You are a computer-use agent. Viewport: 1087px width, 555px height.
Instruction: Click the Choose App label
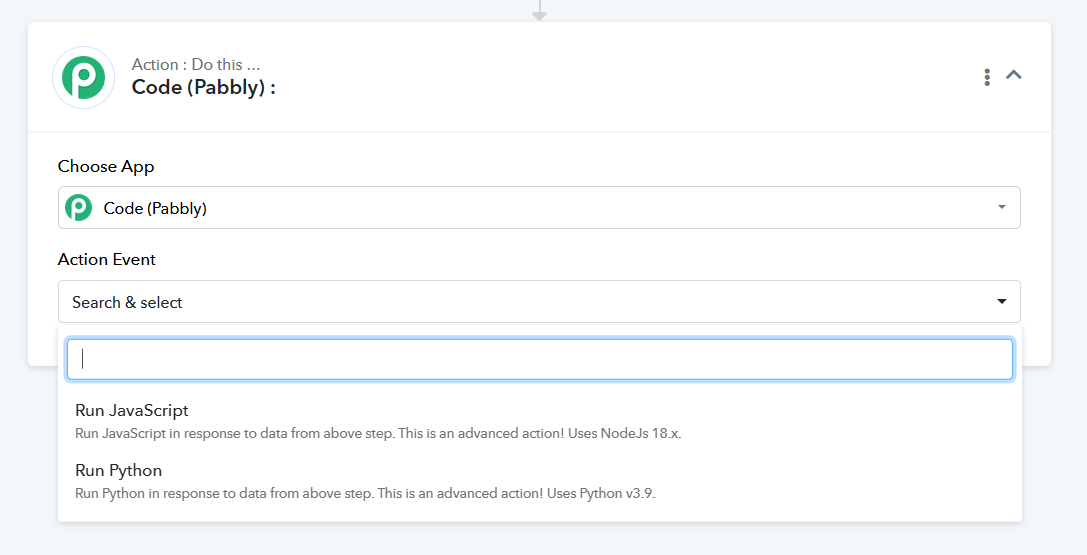(x=106, y=166)
